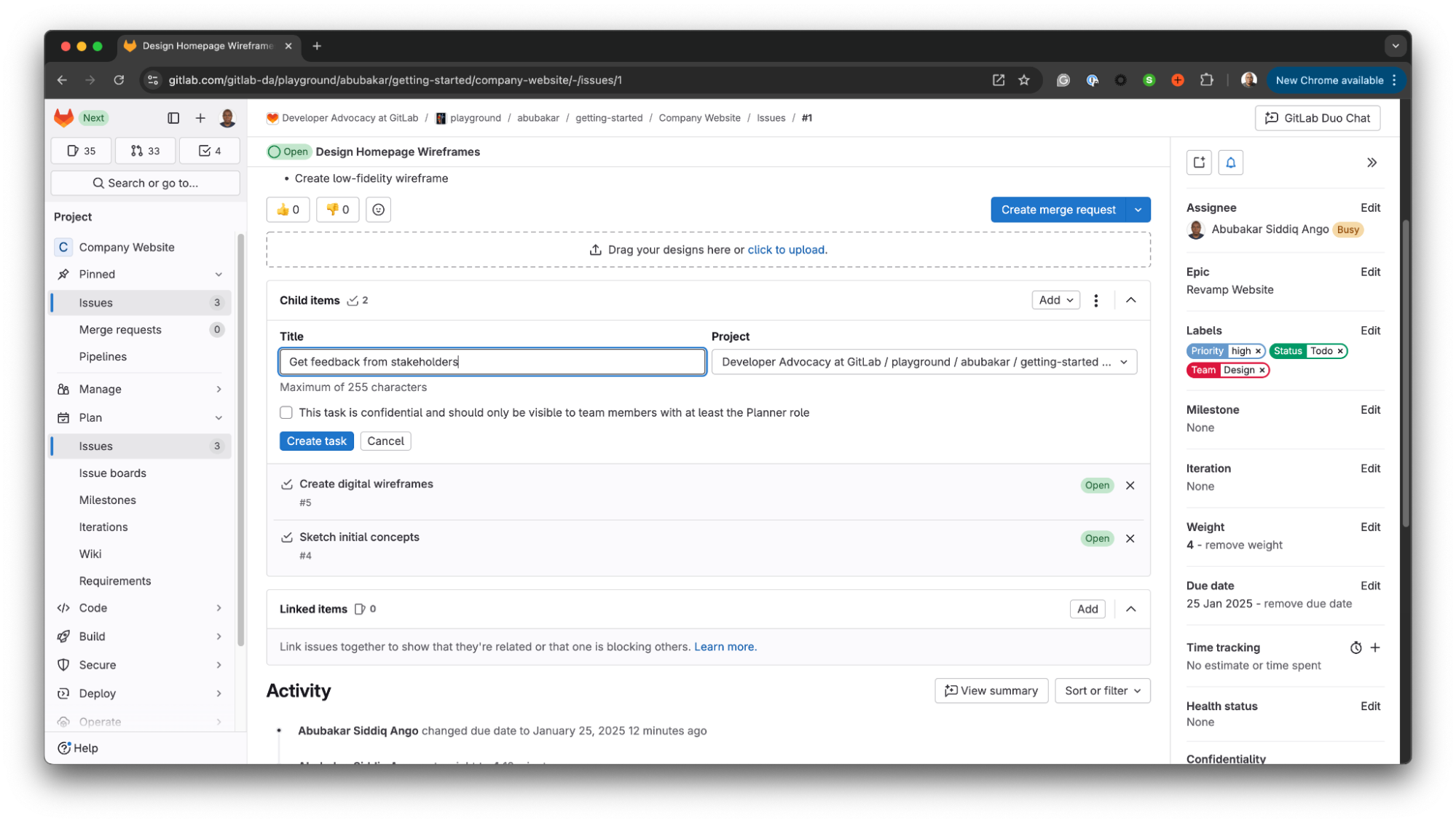The height and width of the screenshot is (823, 1456).
Task: Select Issues from the sidebar menu
Action: point(96,445)
